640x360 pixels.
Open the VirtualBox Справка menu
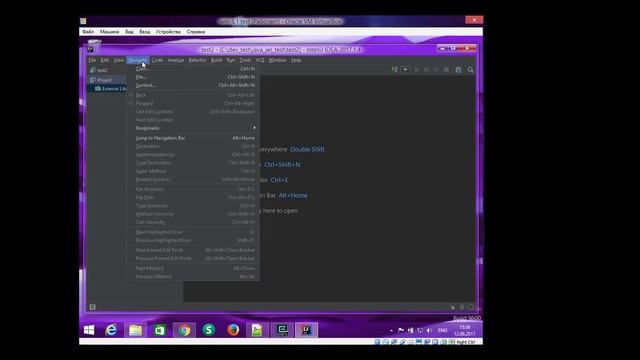coord(196,32)
